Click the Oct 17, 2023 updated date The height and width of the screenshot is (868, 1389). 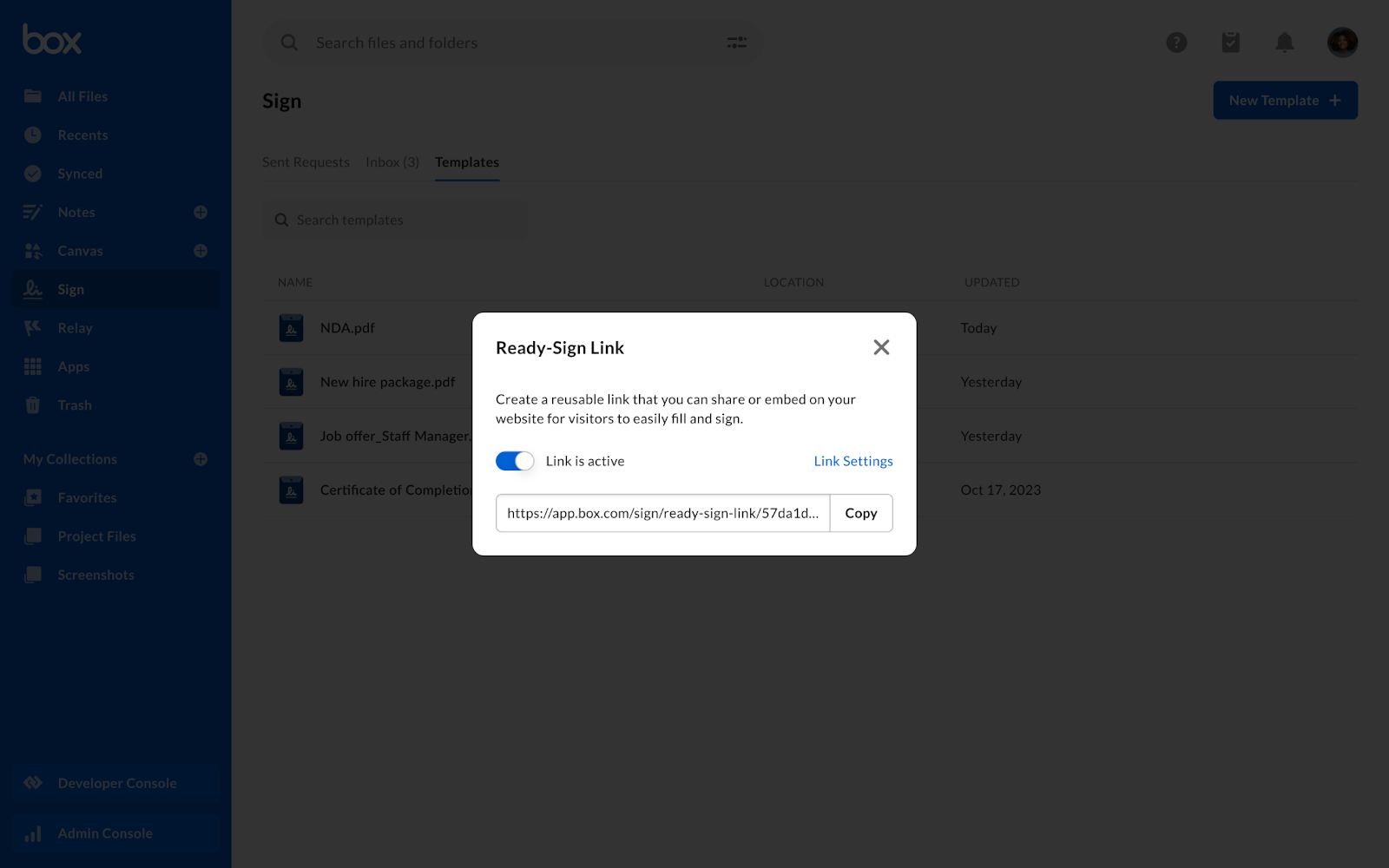(1000, 490)
